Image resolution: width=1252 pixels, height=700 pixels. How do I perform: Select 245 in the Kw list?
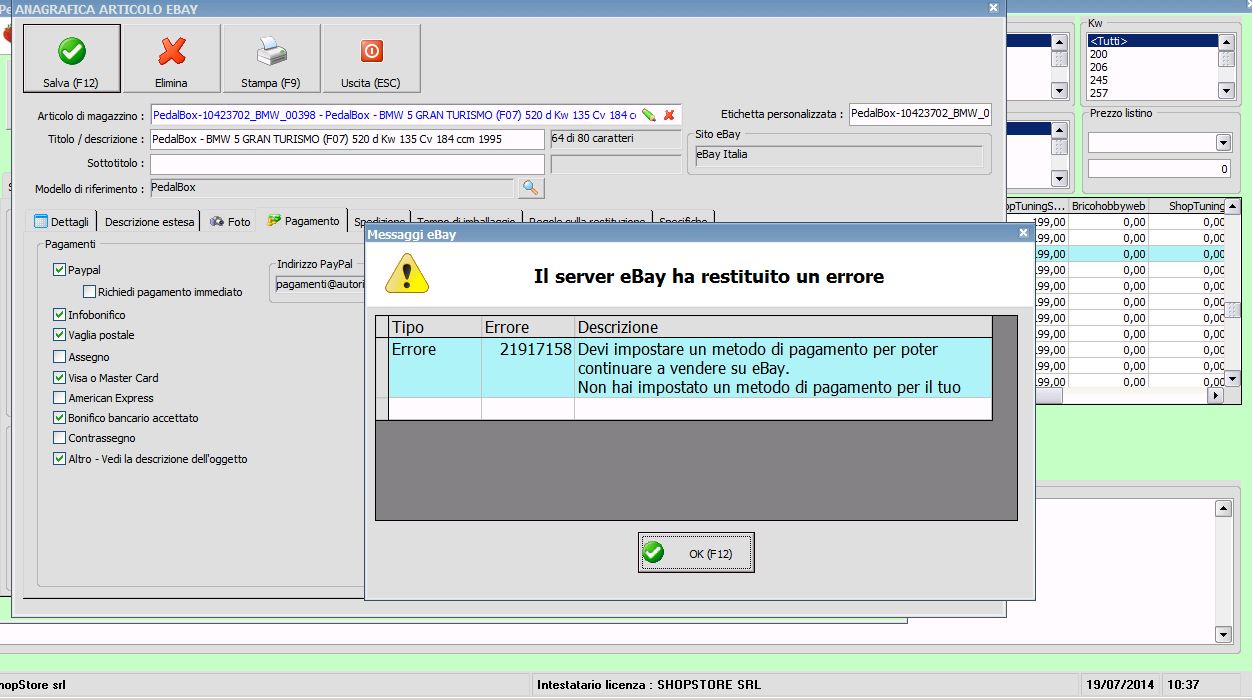pos(1152,80)
